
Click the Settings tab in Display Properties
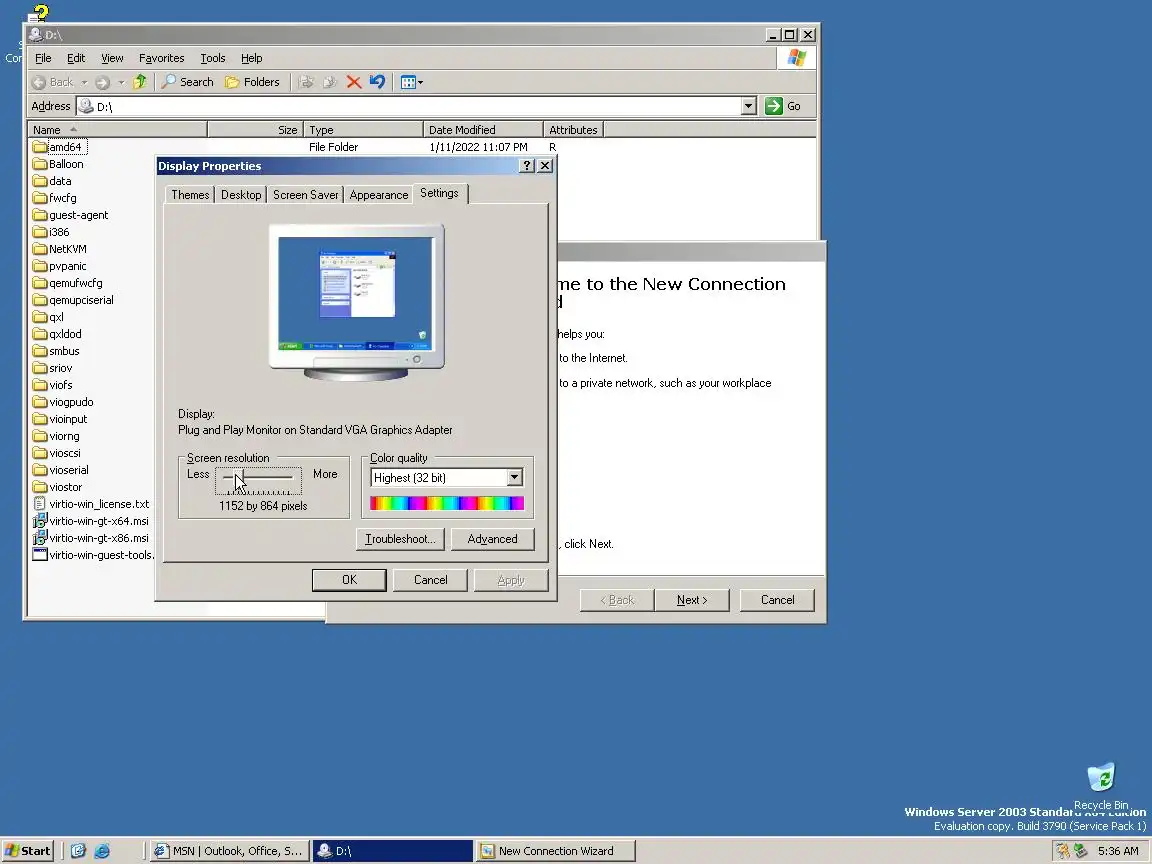(x=439, y=193)
